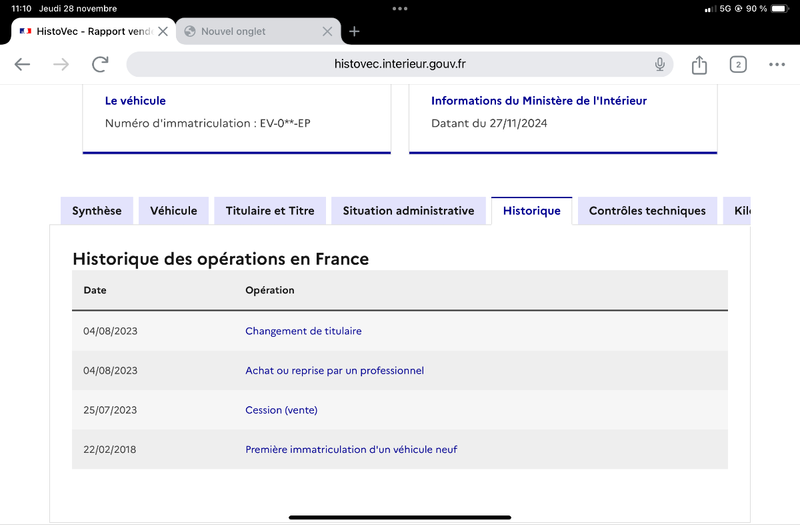Viewport: 800px width, 525px height.
Task: Select the 25/07/2023 date cell
Action: pos(110,410)
